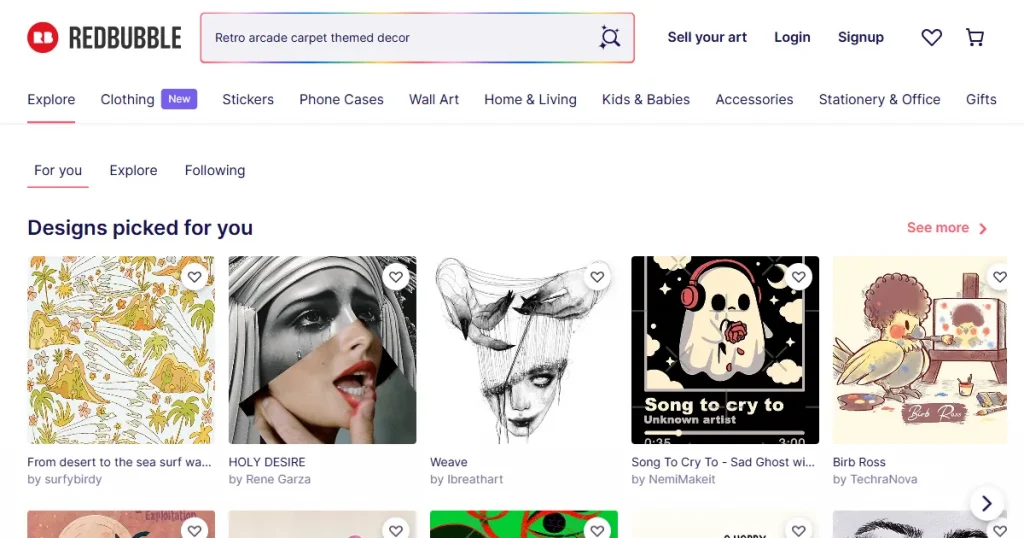This screenshot has height=538, width=1024.
Task: Open the Explore main navigation item
Action: pos(51,99)
